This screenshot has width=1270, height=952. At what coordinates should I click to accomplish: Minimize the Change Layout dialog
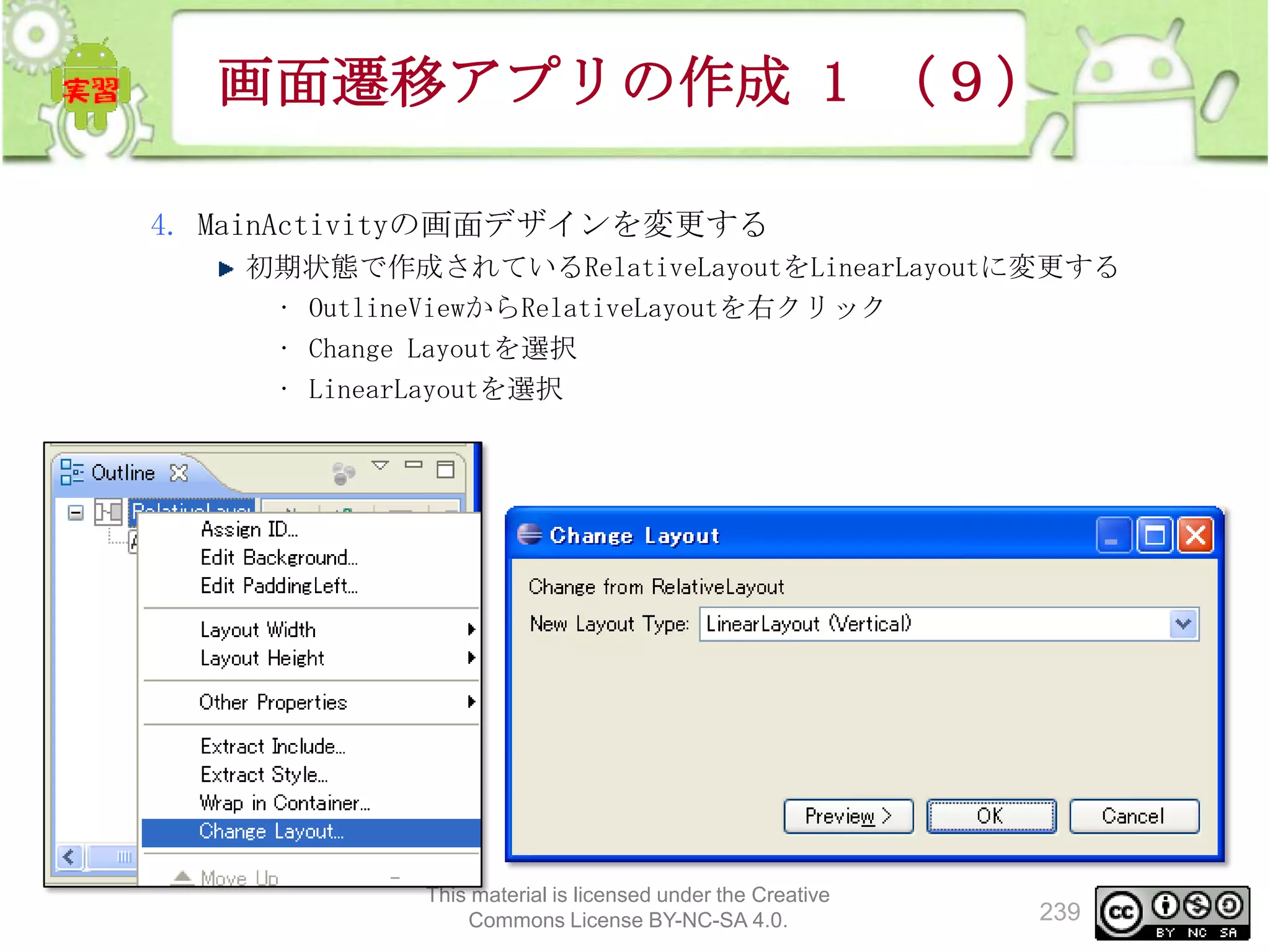pos(1113,535)
